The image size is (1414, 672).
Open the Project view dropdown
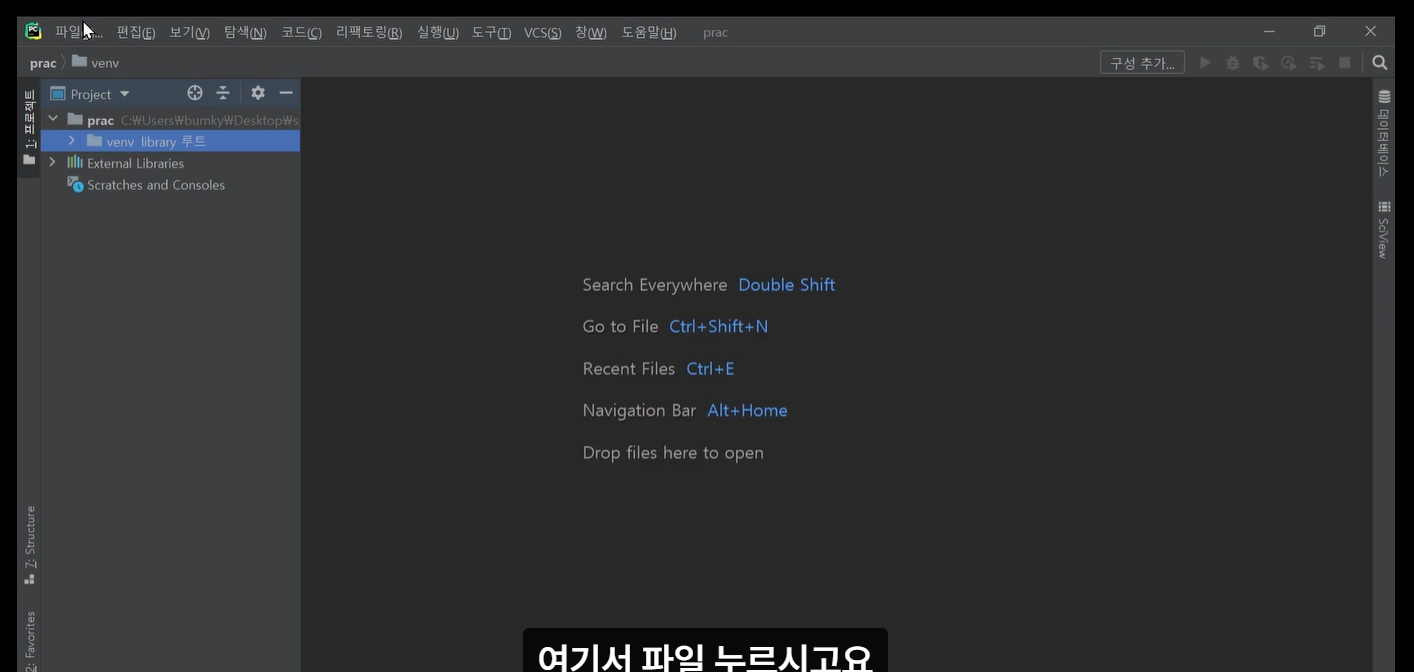point(91,94)
